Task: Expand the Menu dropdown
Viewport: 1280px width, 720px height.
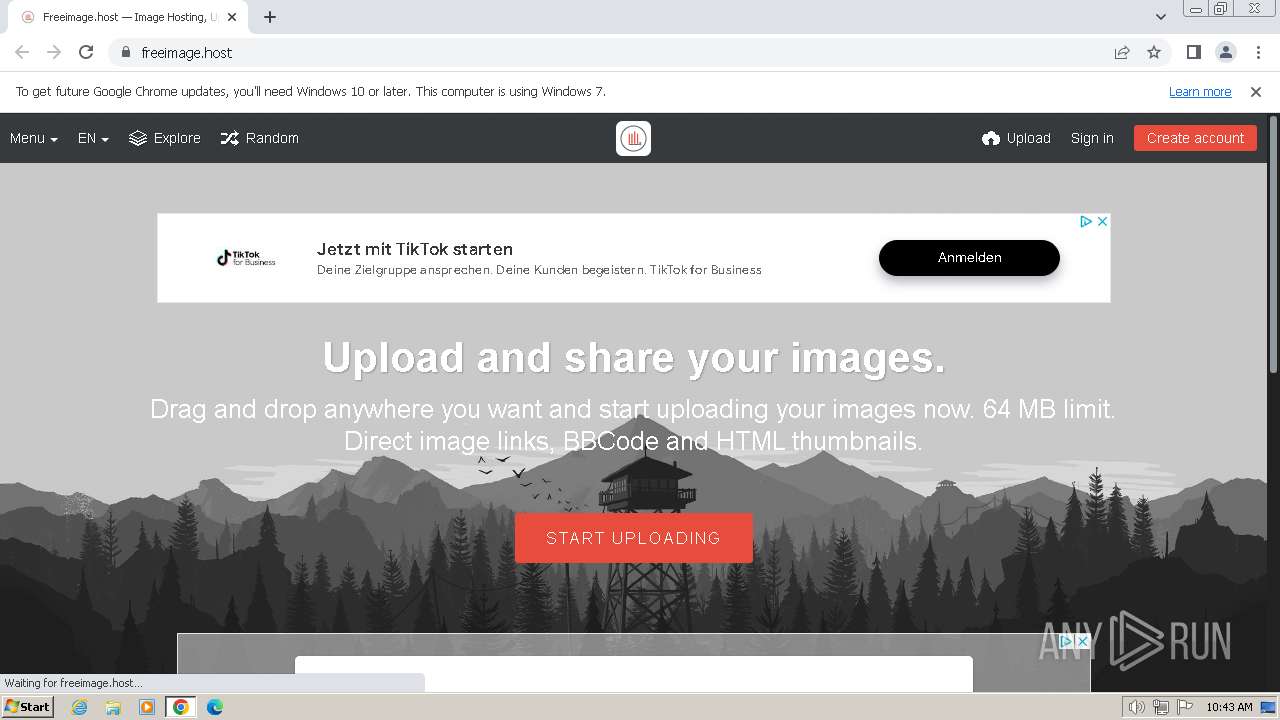Action: [x=34, y=138]
